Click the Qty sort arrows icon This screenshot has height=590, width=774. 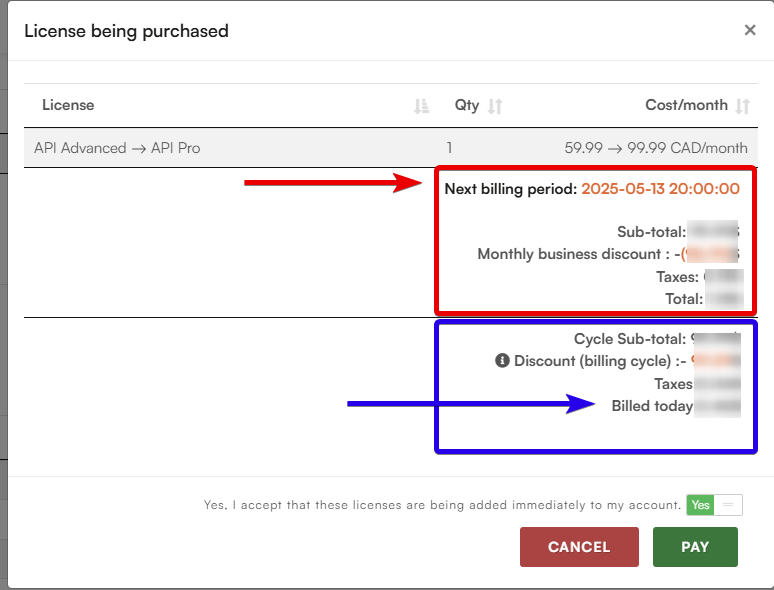click(x=494, y=106)
